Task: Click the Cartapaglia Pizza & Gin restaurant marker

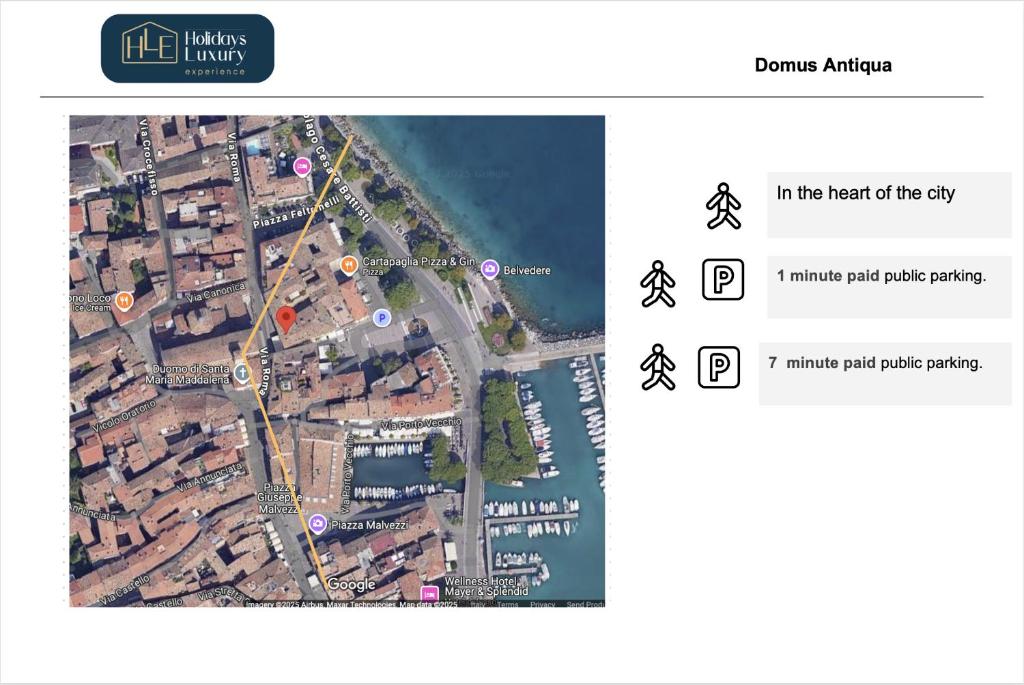Action: pos(349,264)
